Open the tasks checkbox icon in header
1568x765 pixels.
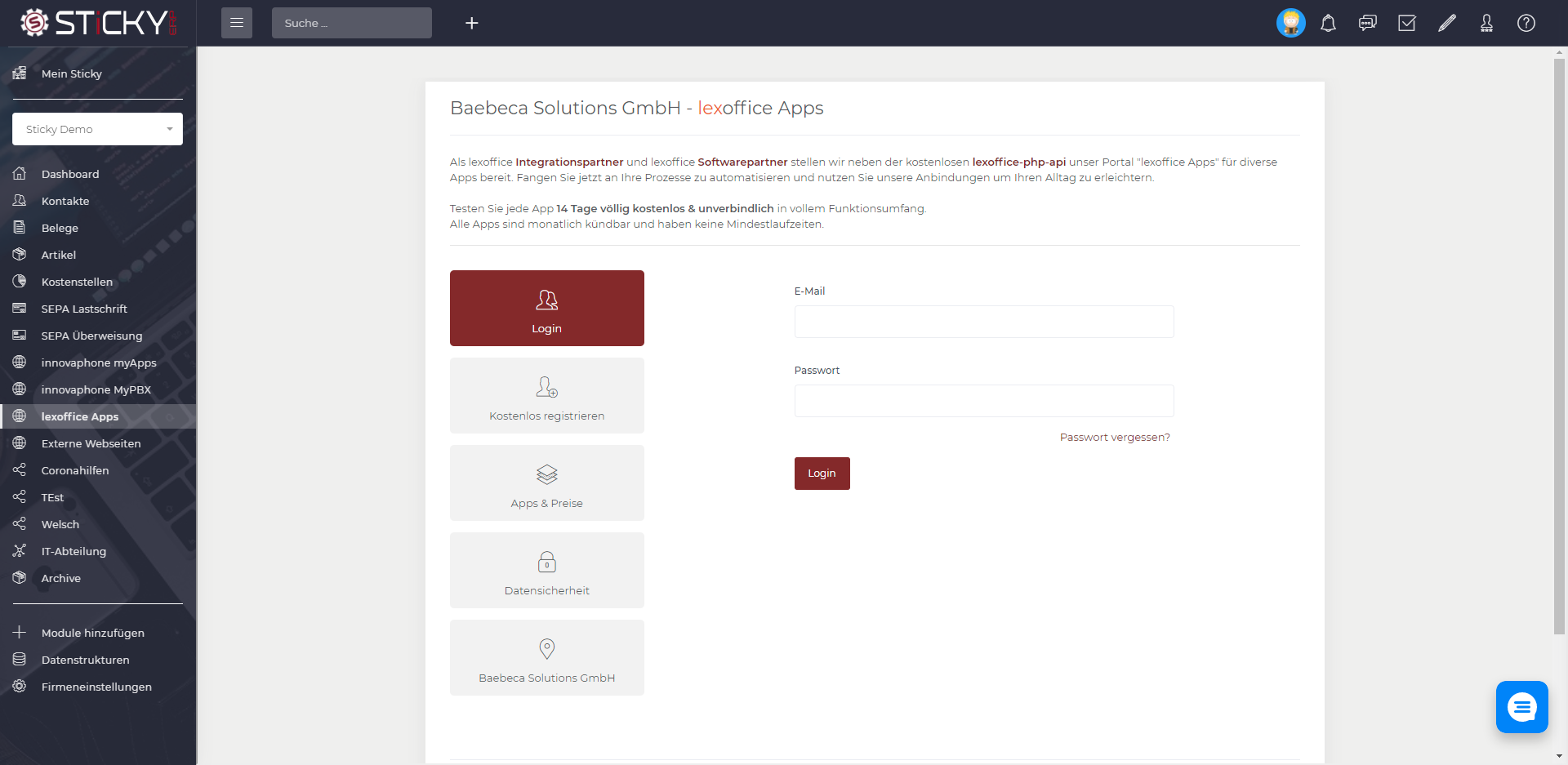click(1407, 23)
